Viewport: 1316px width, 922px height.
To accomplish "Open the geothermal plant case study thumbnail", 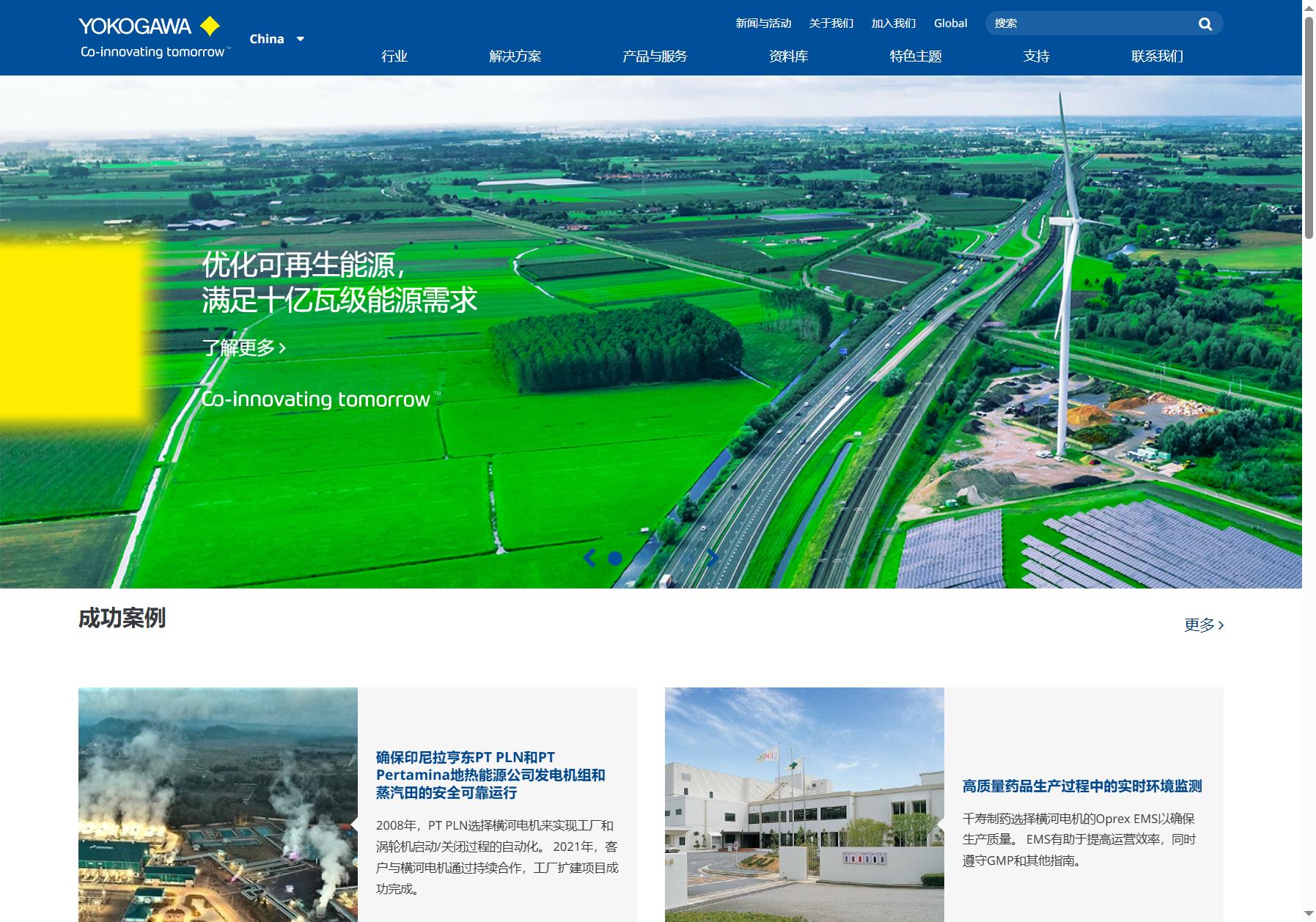I will (218, 805).
